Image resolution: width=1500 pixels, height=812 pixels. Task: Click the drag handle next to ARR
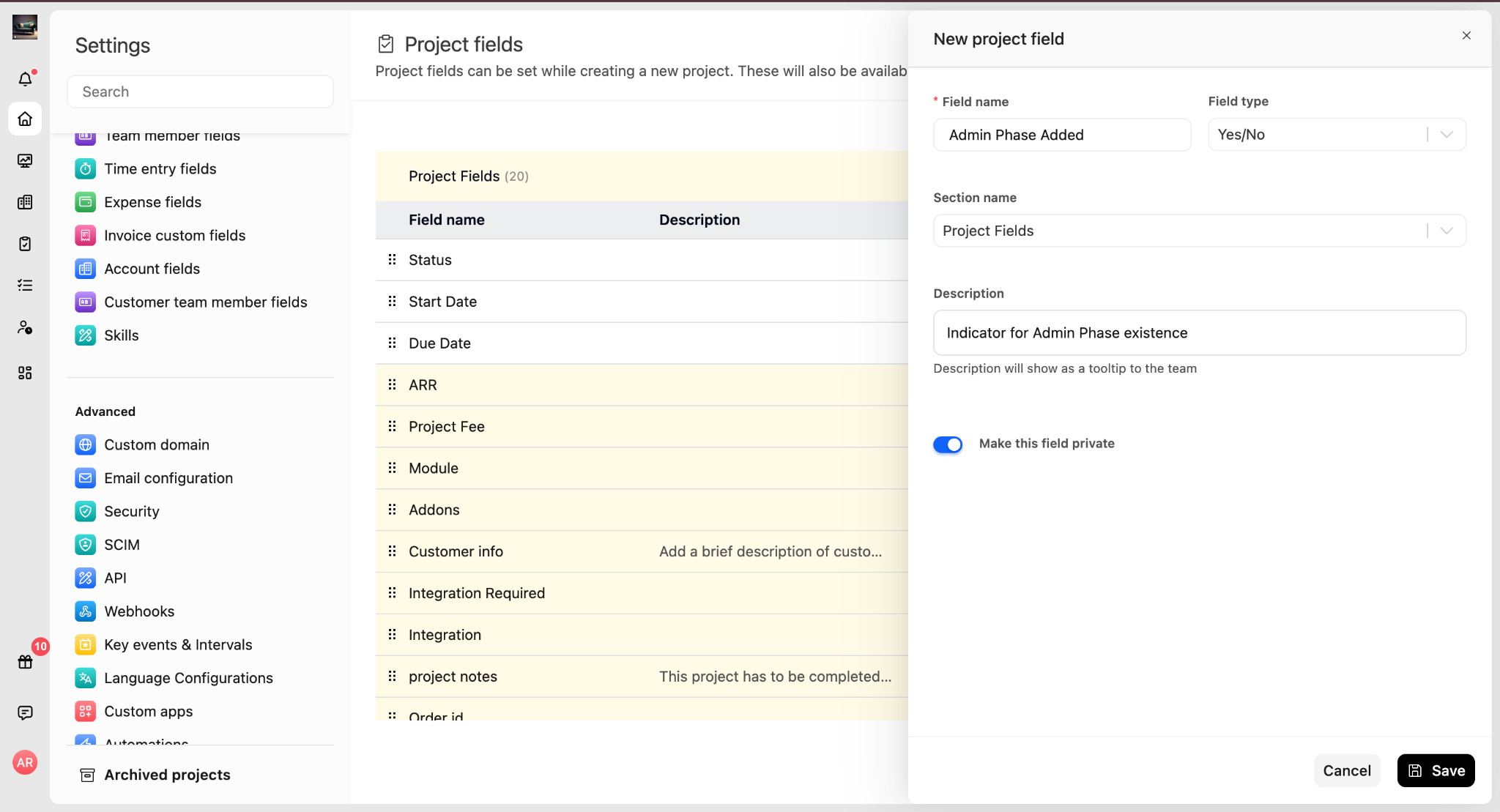click(x=392, y=384)
